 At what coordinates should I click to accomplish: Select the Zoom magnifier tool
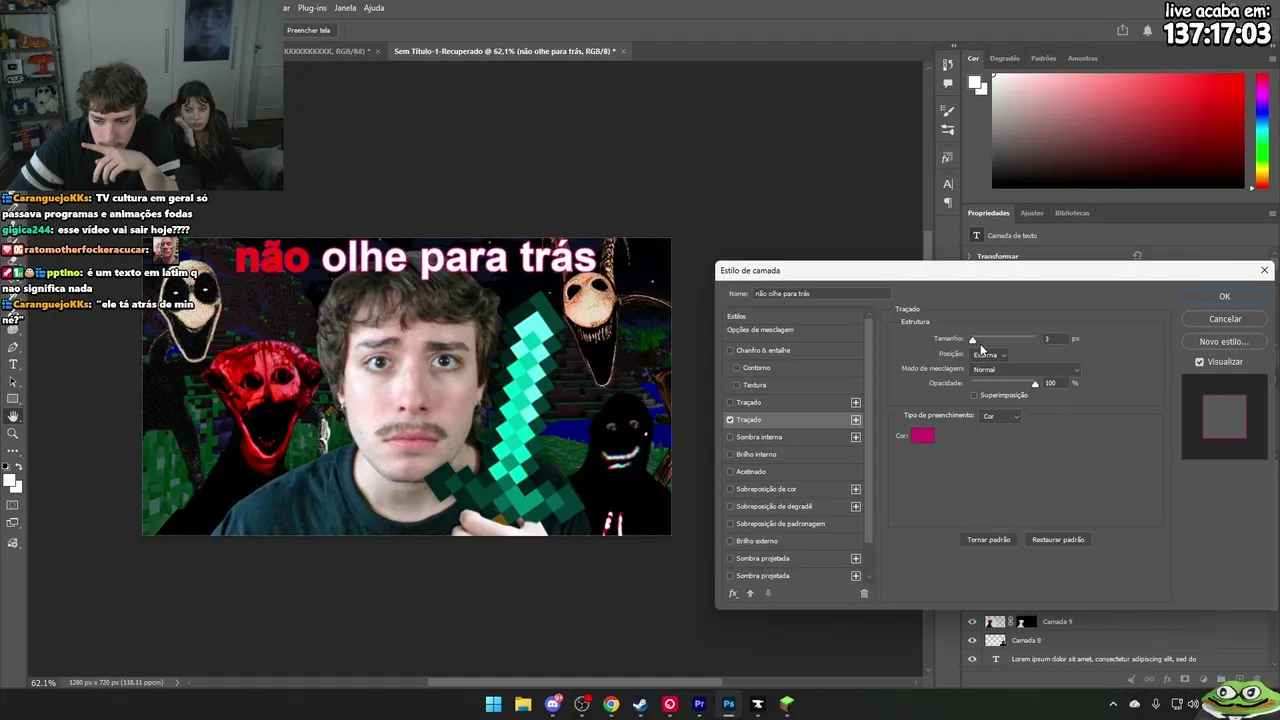[13, 434]
